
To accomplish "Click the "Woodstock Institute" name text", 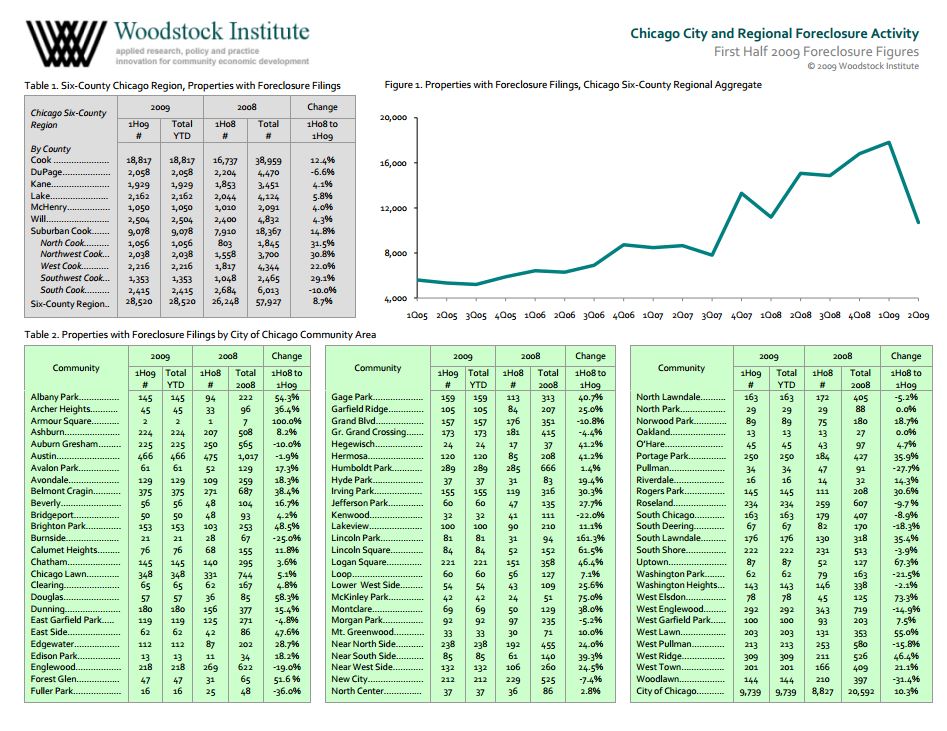I will (x=212, y=31).
